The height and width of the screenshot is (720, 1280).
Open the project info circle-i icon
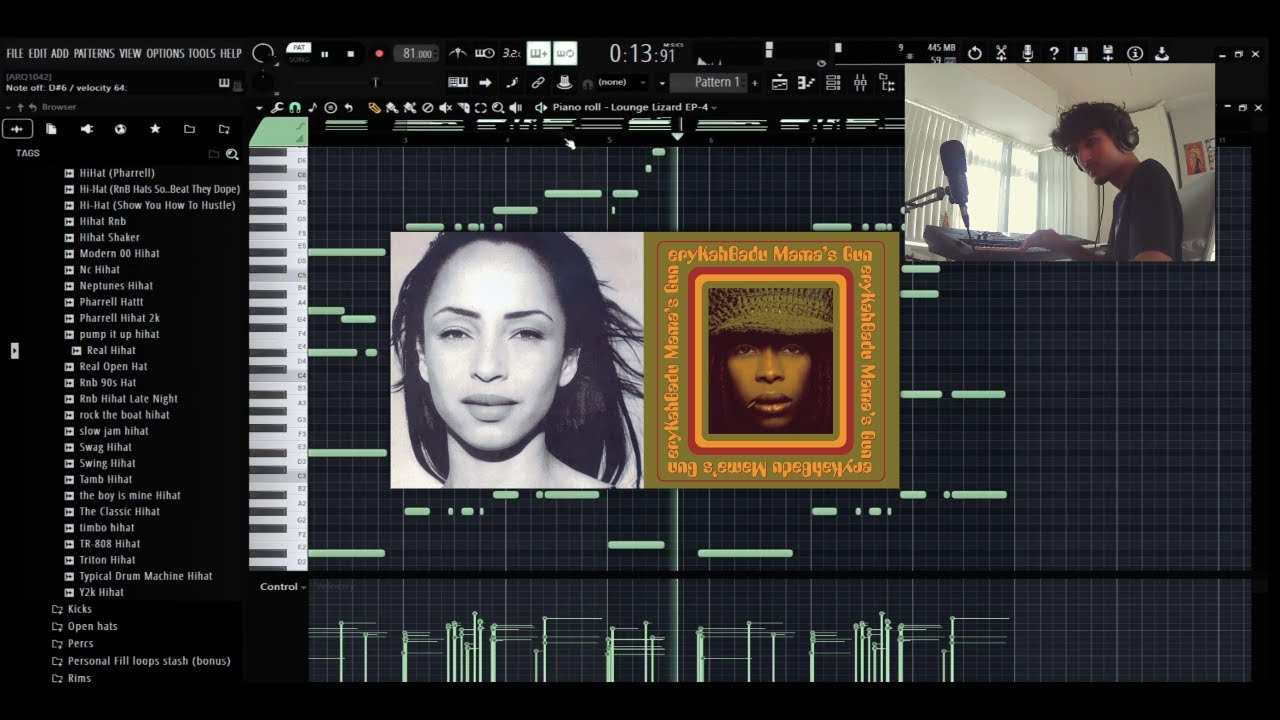pyautogui.click(x=1135, y=53)
